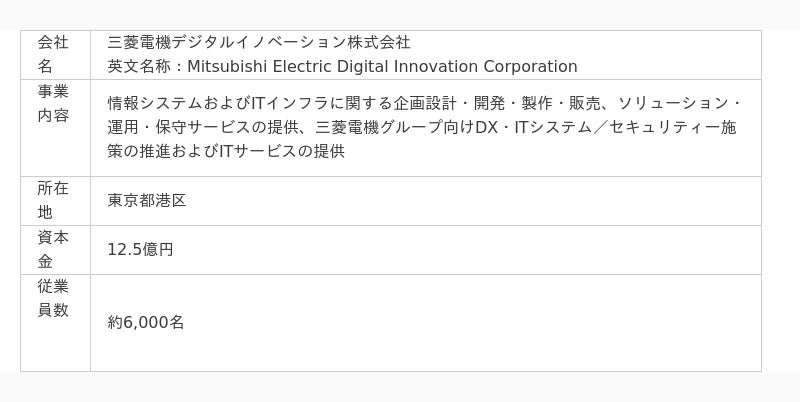Viewport: 800px width, 402px height.
Task: Click the word Corporation in English name
Action: 530,67
